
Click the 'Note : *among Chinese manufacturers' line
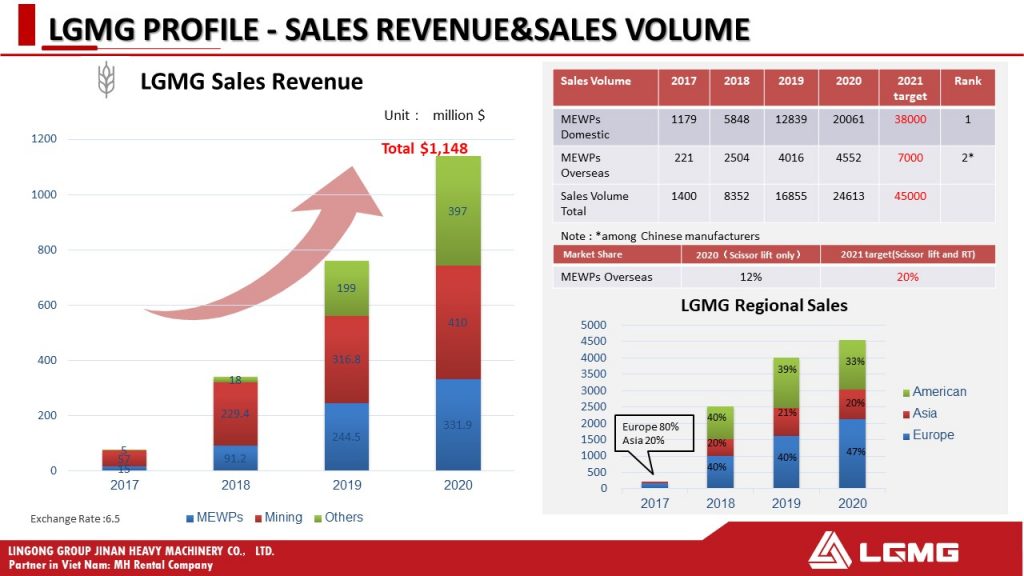coord(660,236)
